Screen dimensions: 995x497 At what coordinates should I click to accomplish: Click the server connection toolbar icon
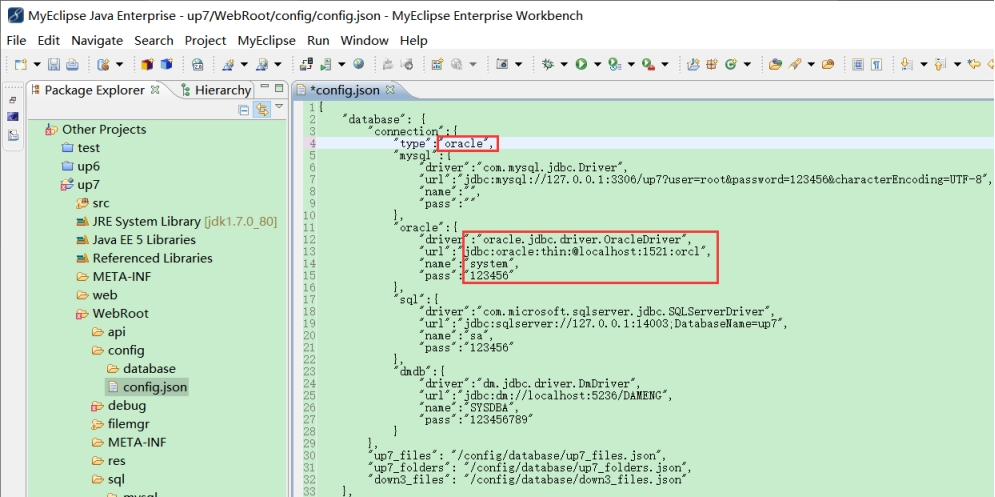click(x=306, y=64)
